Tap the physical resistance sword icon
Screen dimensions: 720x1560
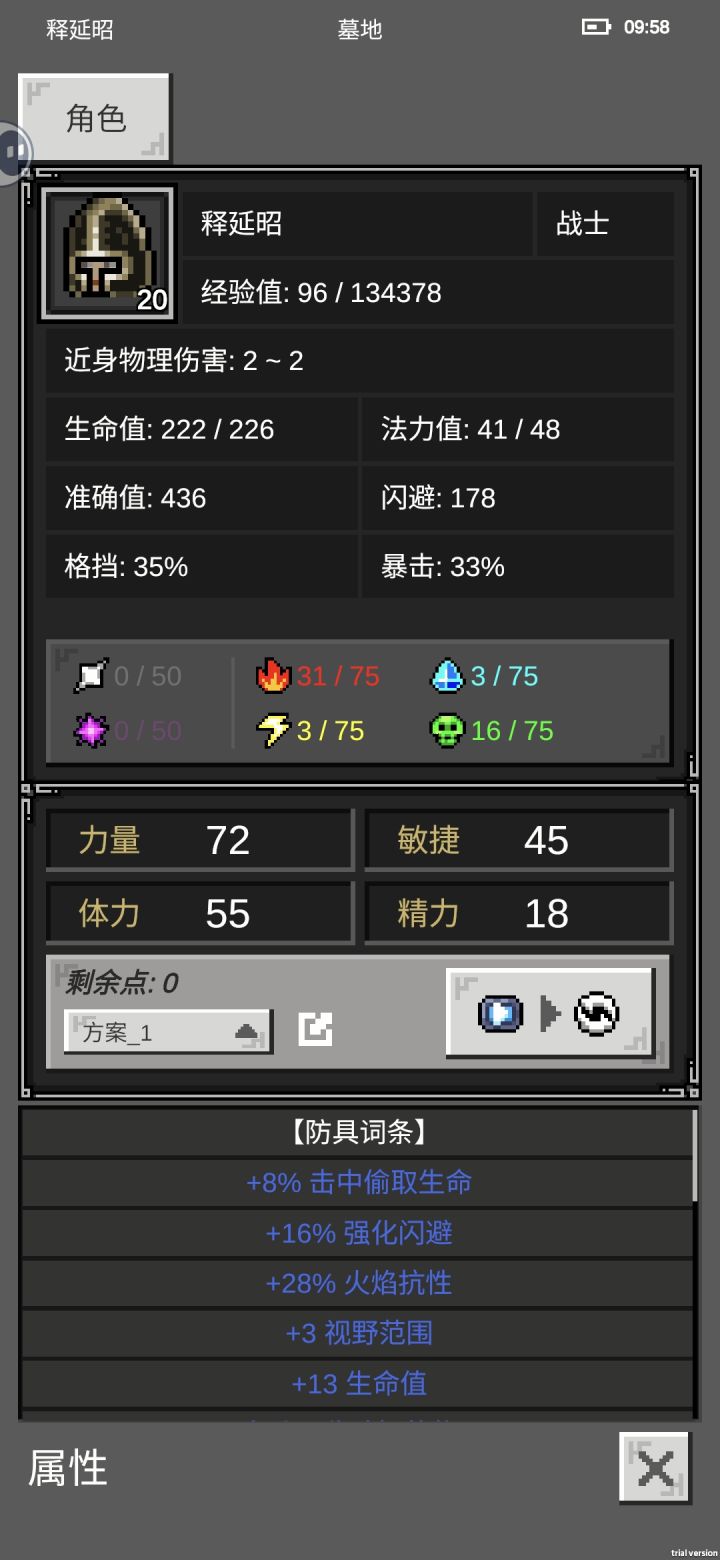[91, 676]
